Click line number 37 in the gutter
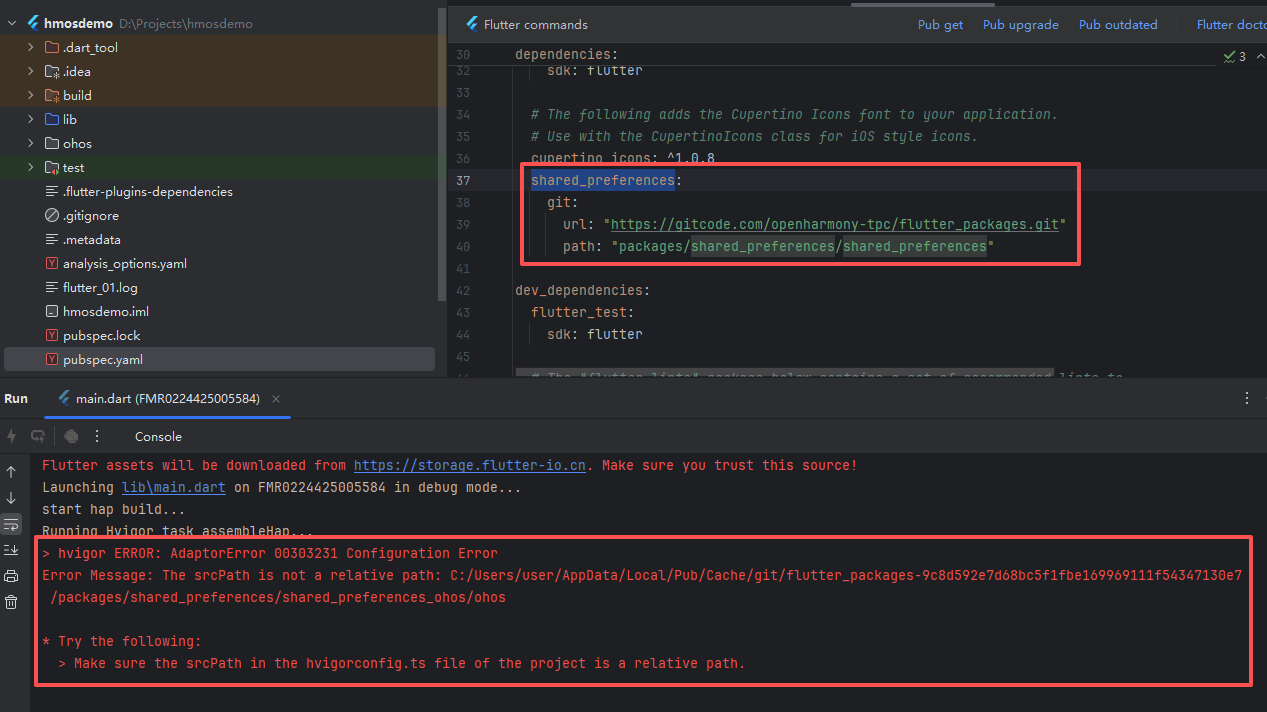This screenshot has height=712, width=1267. (462, 180)
